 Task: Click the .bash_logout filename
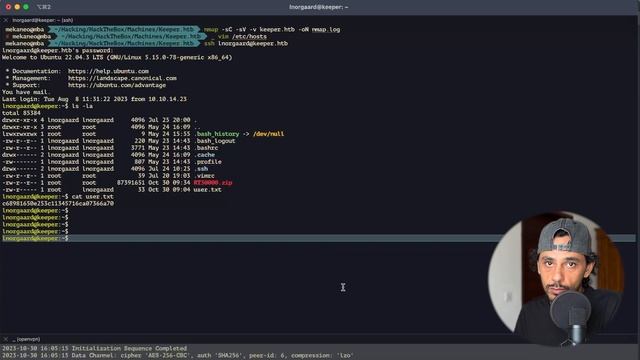point(214,141)
